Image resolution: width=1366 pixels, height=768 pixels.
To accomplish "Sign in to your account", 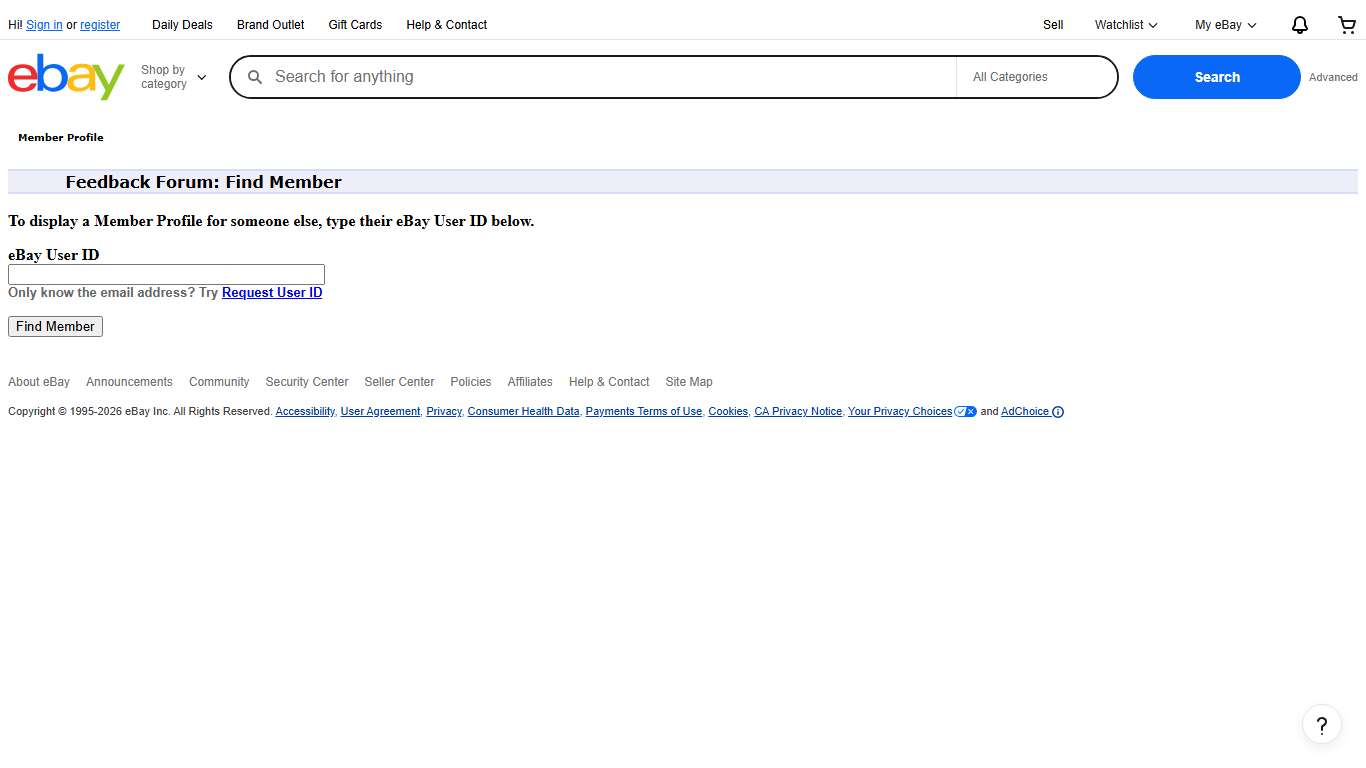I will 44,24.
